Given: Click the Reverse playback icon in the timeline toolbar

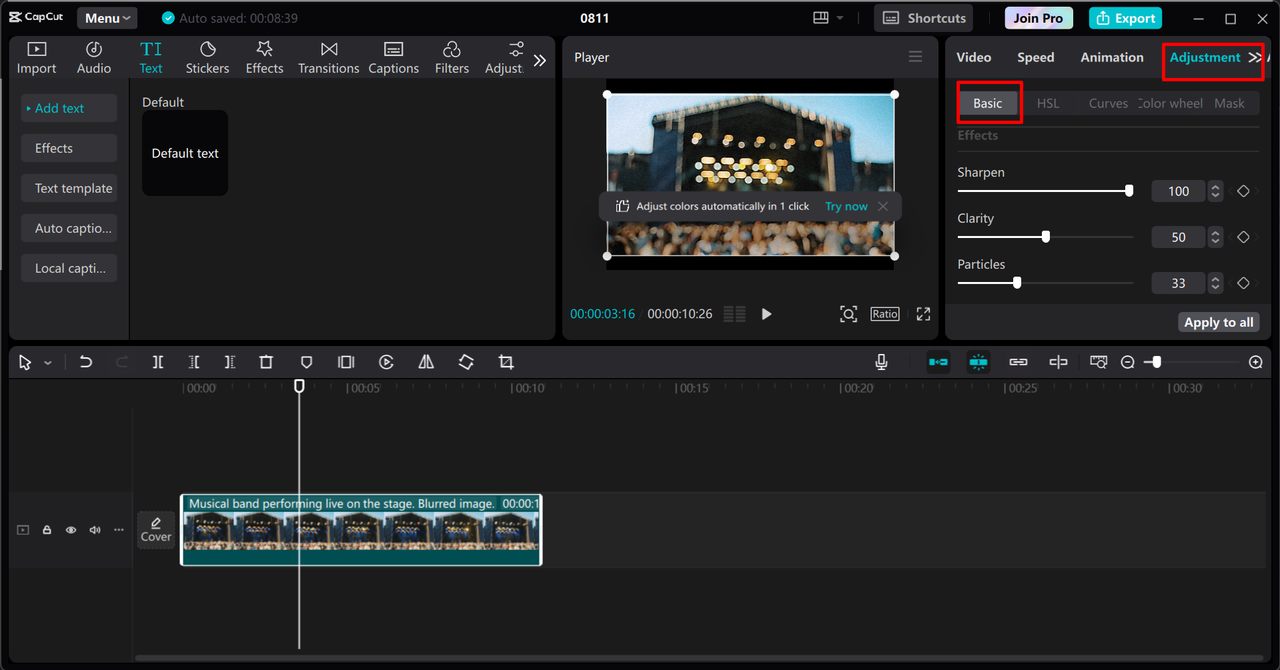Looking at the screenshot, I should (386, 362).
